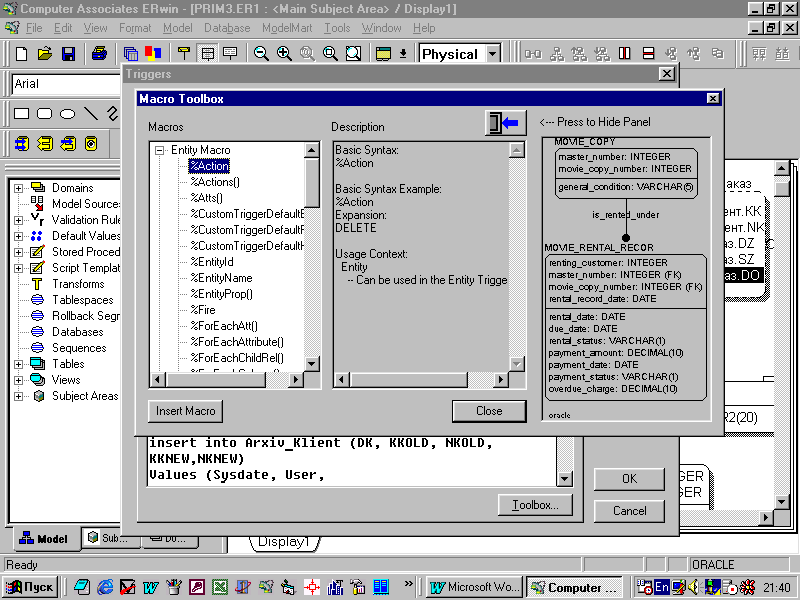Click Close in Macro Toolbox

489,411
